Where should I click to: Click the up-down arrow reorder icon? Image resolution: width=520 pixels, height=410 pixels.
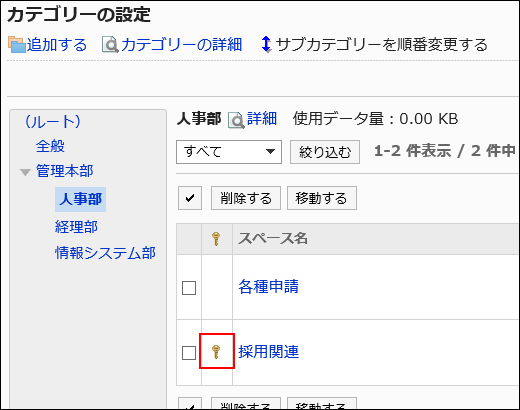tap(266, 44)
